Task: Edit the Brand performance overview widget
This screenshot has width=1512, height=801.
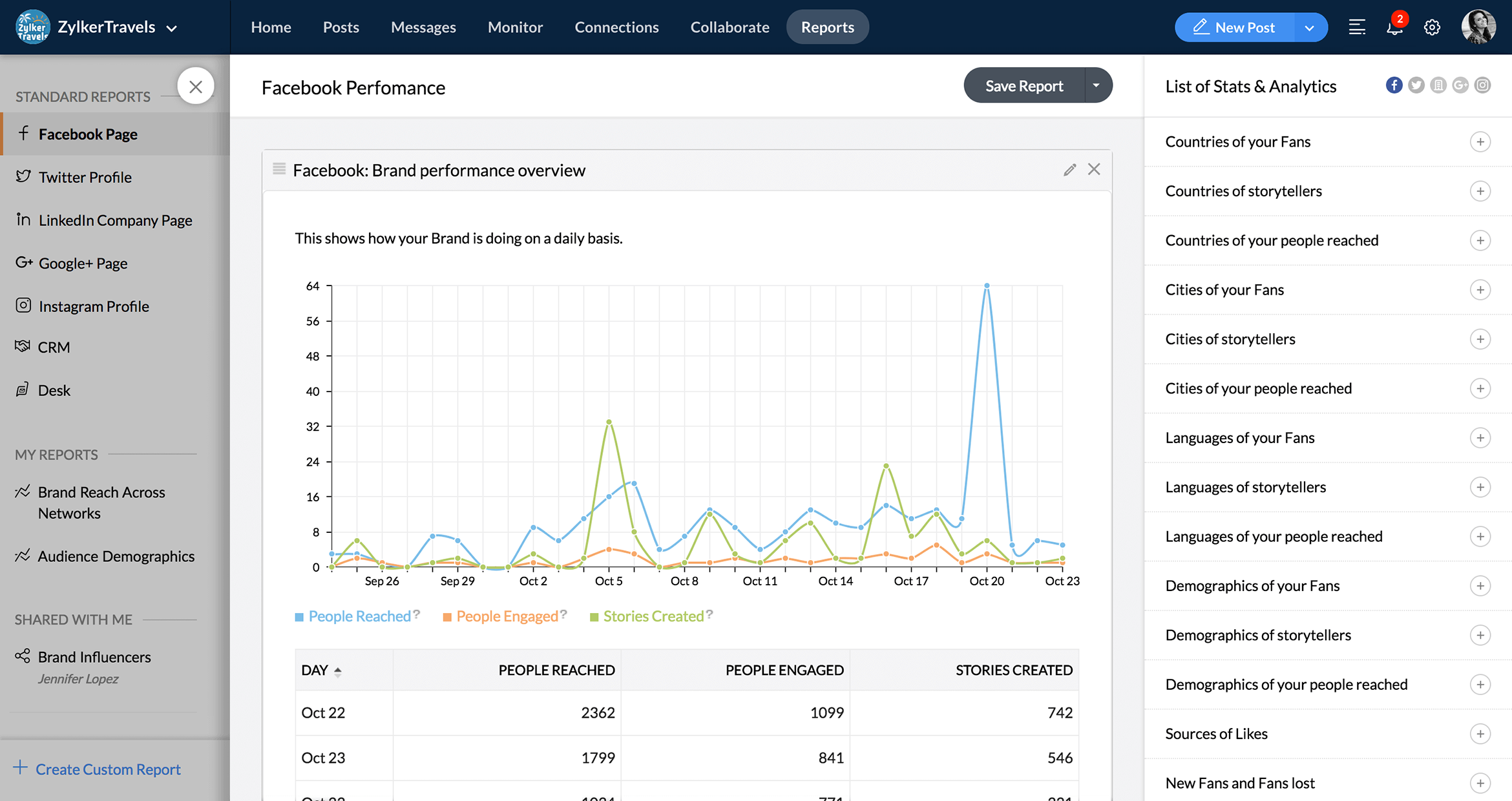Action: click(1070, 169)
